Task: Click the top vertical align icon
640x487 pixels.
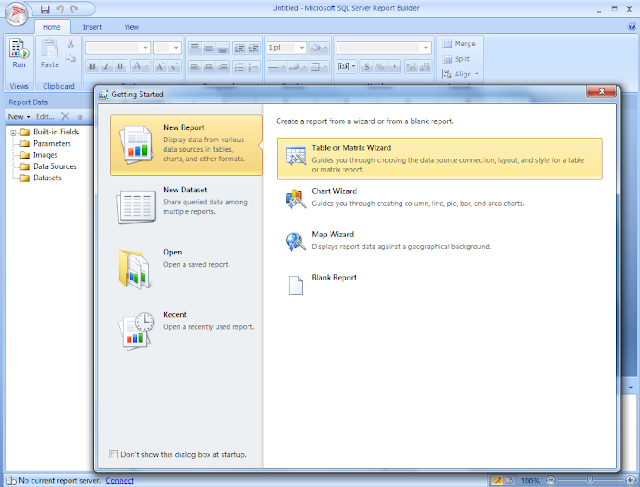Action: [x=195, y=48]
